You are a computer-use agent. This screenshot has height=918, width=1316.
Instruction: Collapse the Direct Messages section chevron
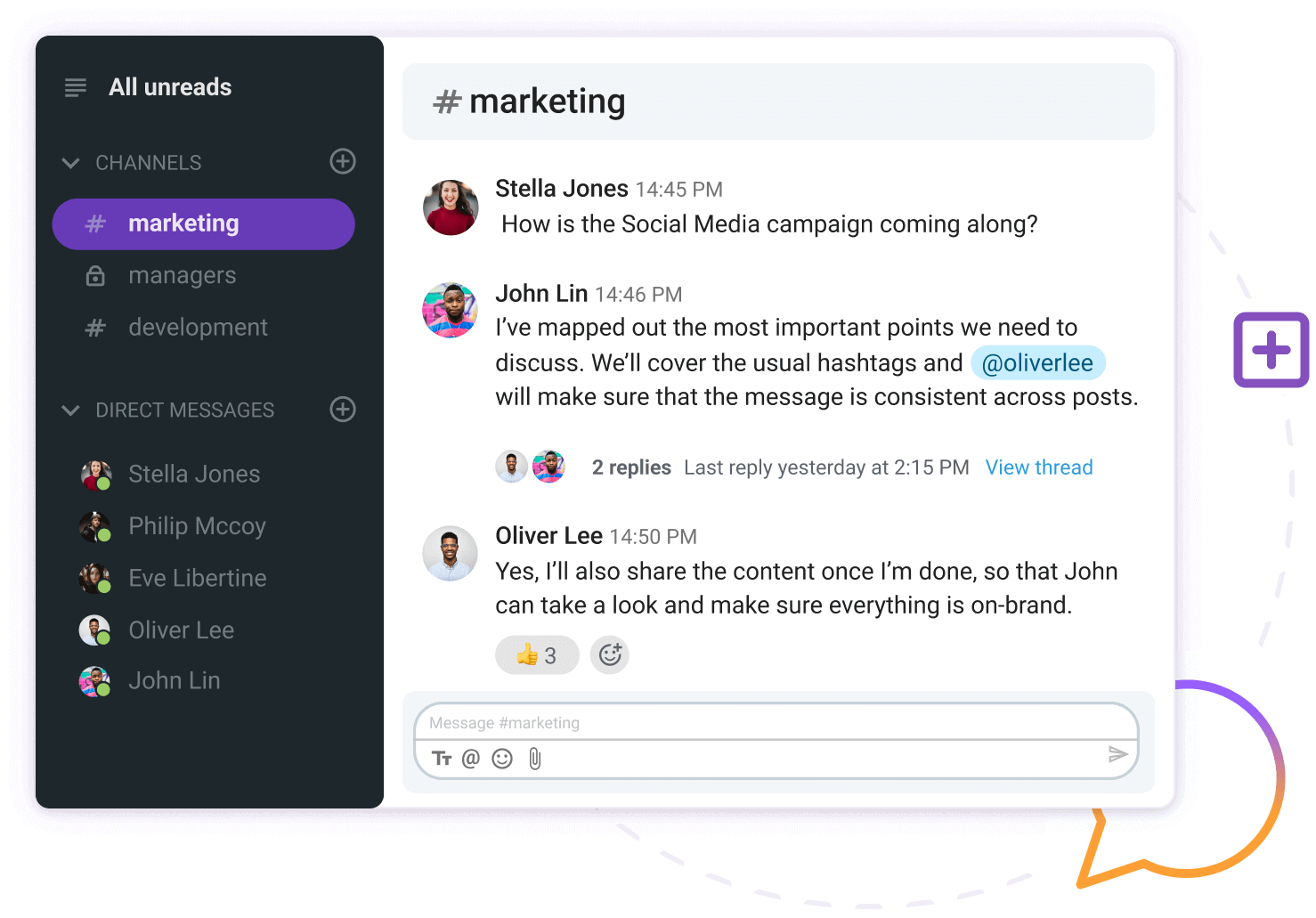[70, 410]
